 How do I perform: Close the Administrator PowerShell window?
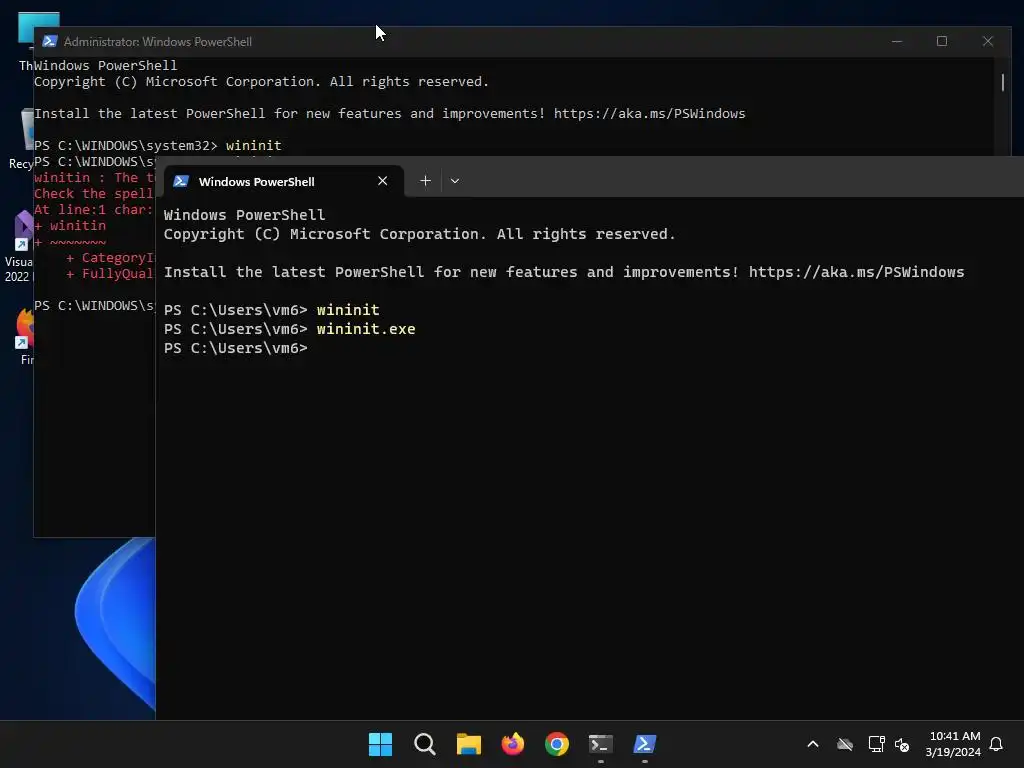tap(987, 41)
